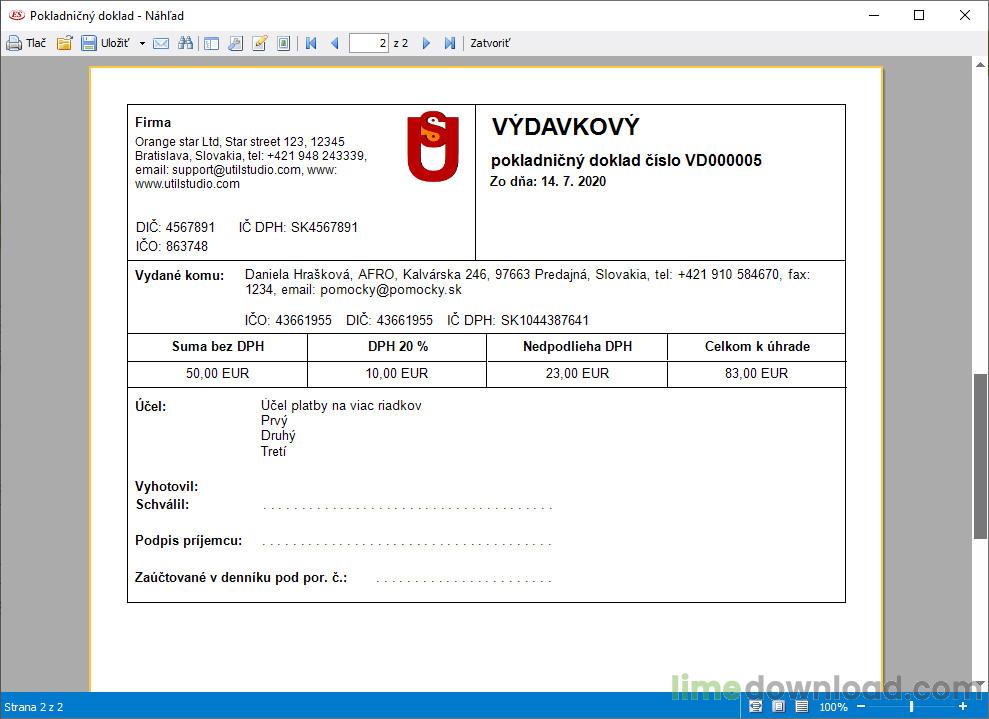989x719 pixels.
Task: Click Zatvoriť to close preview
Action: coord(490,43)
